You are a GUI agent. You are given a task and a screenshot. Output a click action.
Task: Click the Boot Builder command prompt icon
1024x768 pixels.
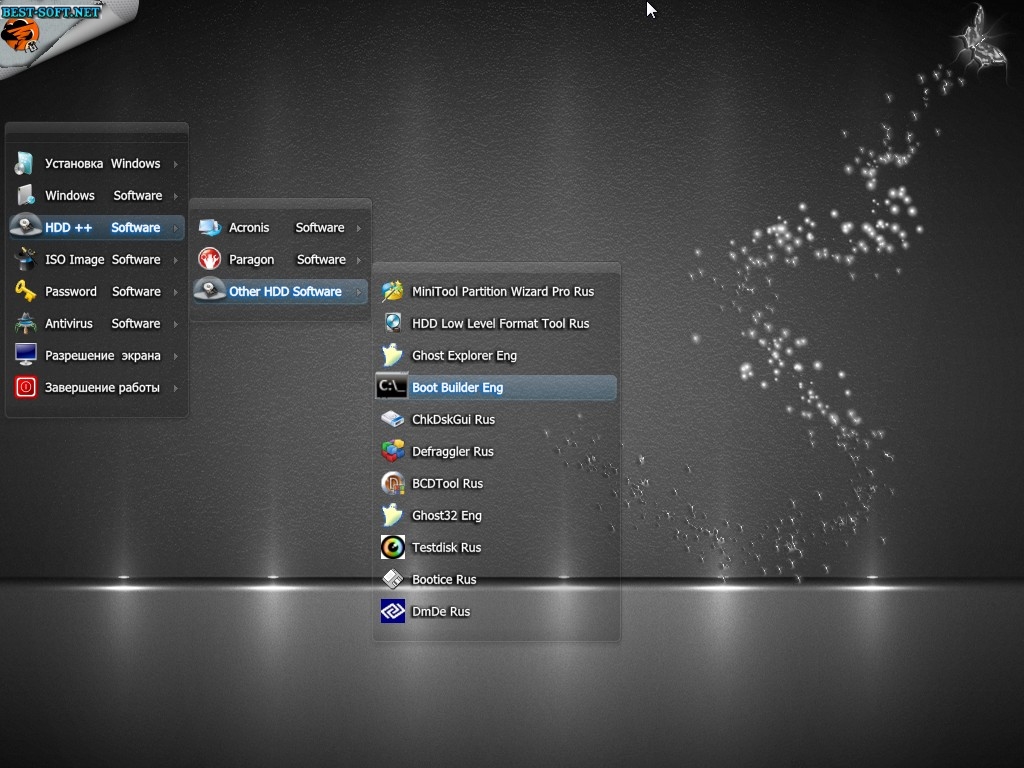pyautogui.click(x=391, y=387)
